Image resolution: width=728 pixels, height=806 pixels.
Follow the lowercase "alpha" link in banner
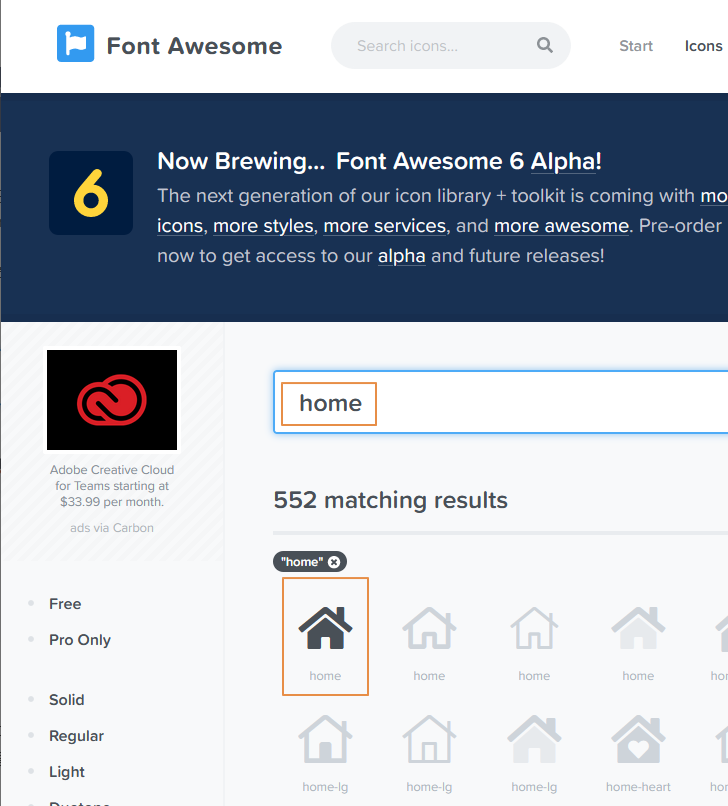click(402, 256)
